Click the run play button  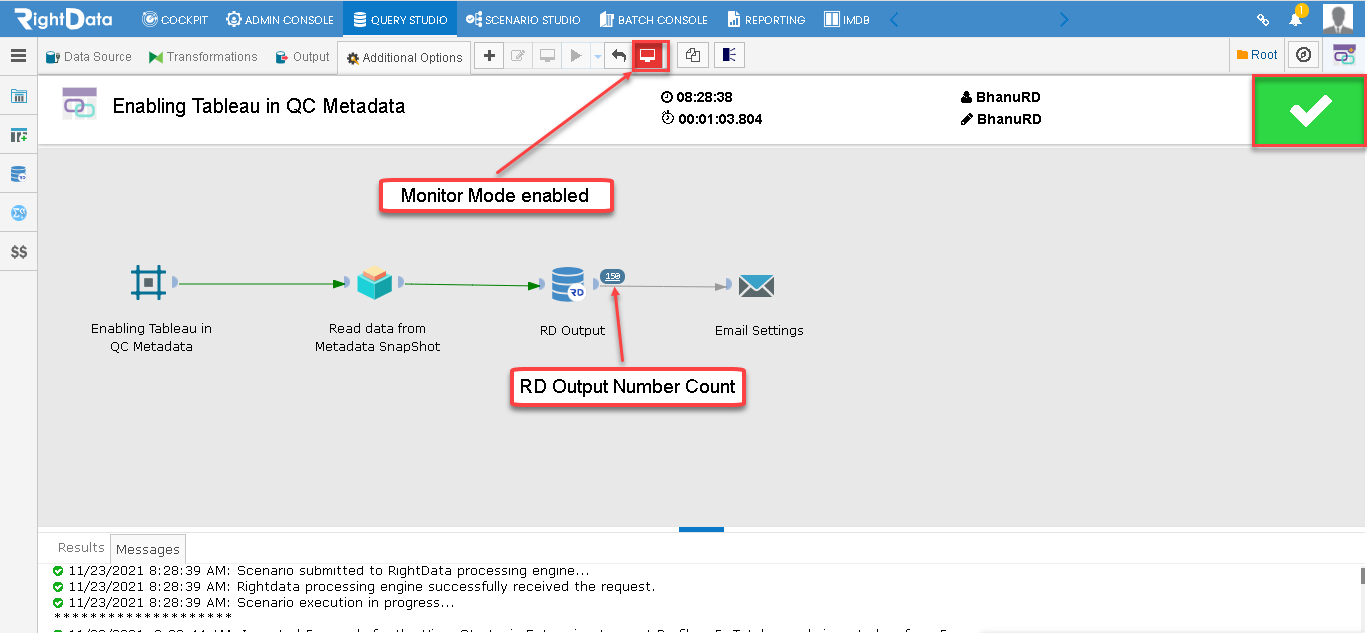click(576, 56)
